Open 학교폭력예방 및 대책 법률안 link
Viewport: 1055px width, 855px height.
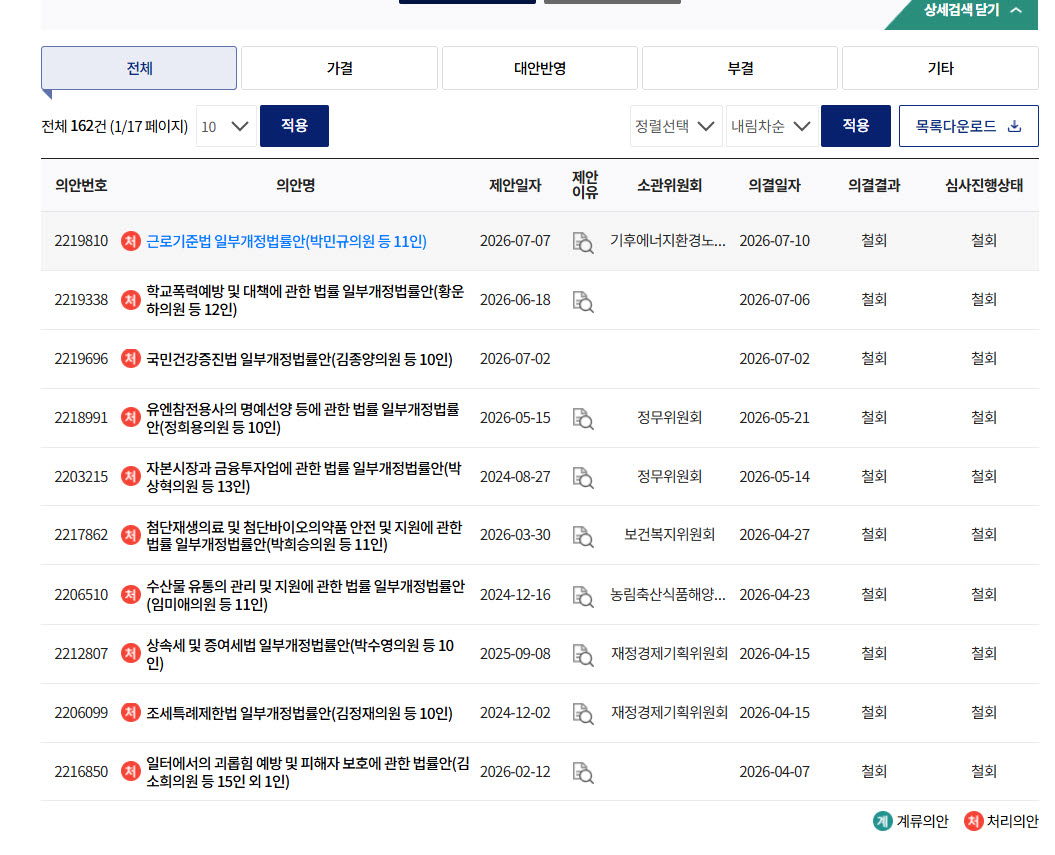pos(305,300)
